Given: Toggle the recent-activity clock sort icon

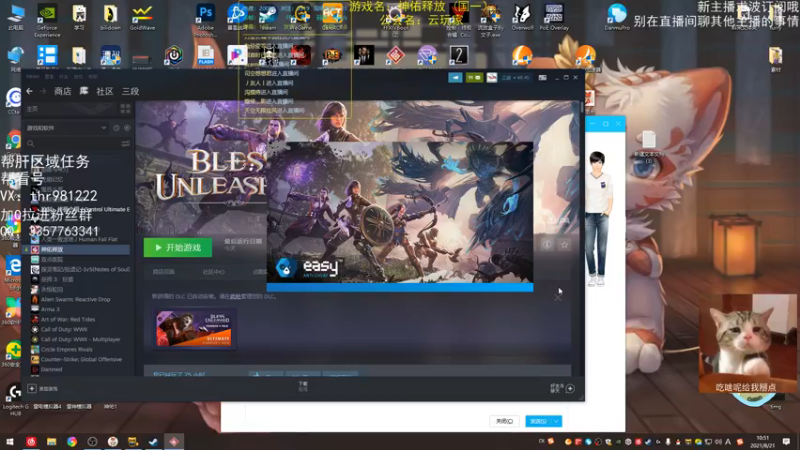Looking at the screenshot, I should tap(116, 128).
